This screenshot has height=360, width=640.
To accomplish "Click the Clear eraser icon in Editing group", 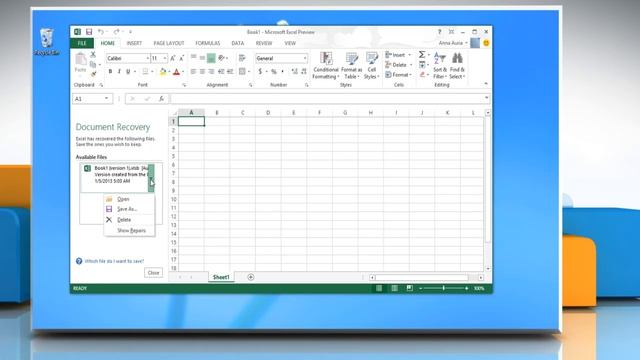I will [x=422, y=75].
